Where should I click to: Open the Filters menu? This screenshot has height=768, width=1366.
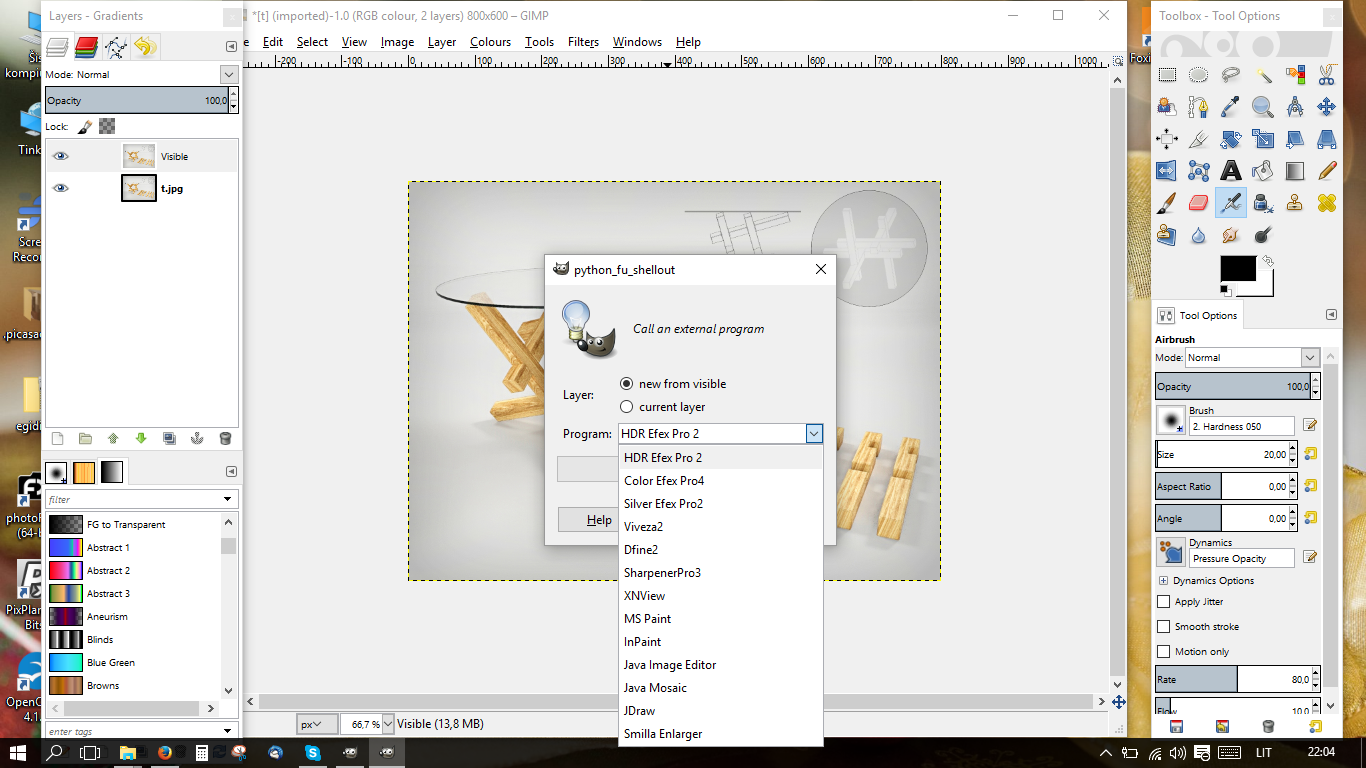coord(583,42)
